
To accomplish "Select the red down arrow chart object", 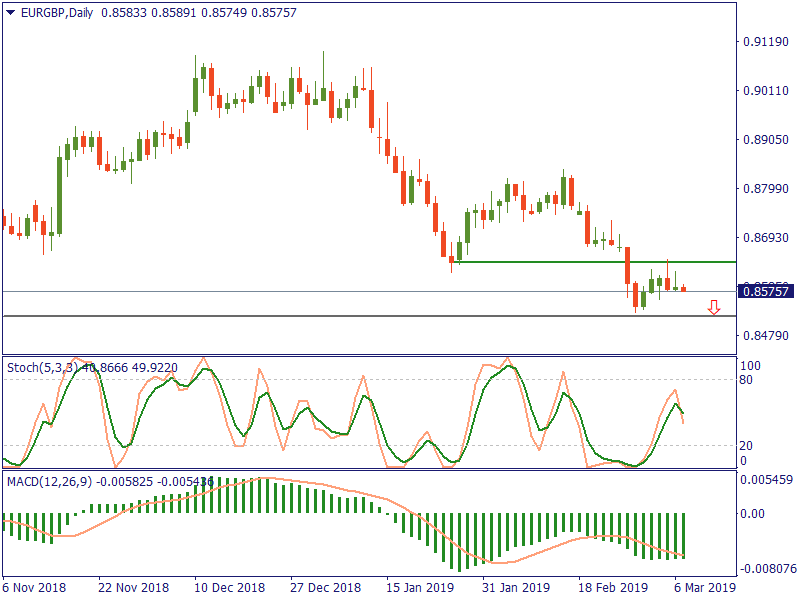I will (714, 307).
